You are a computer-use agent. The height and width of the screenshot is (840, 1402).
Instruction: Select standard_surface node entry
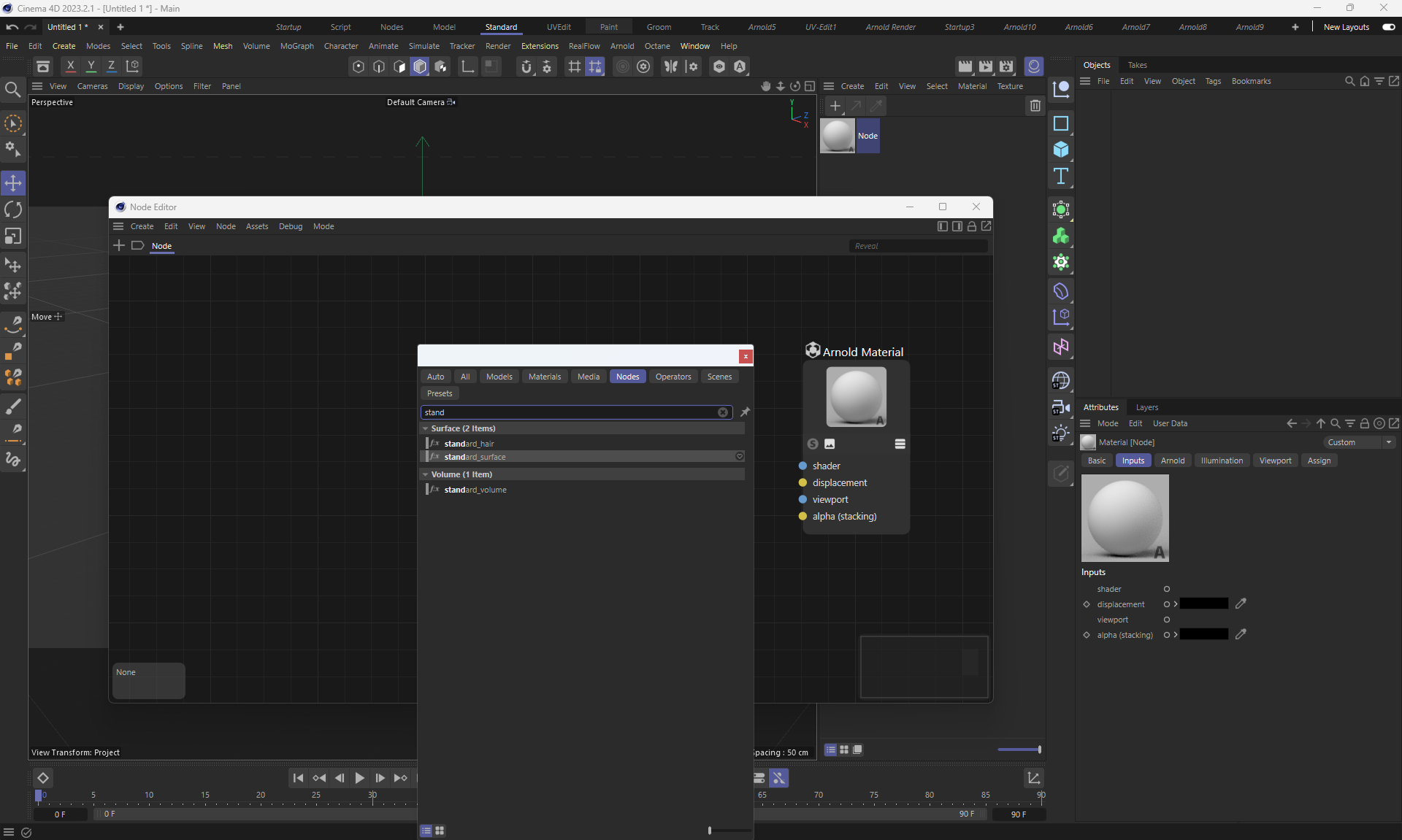(475, 457)
